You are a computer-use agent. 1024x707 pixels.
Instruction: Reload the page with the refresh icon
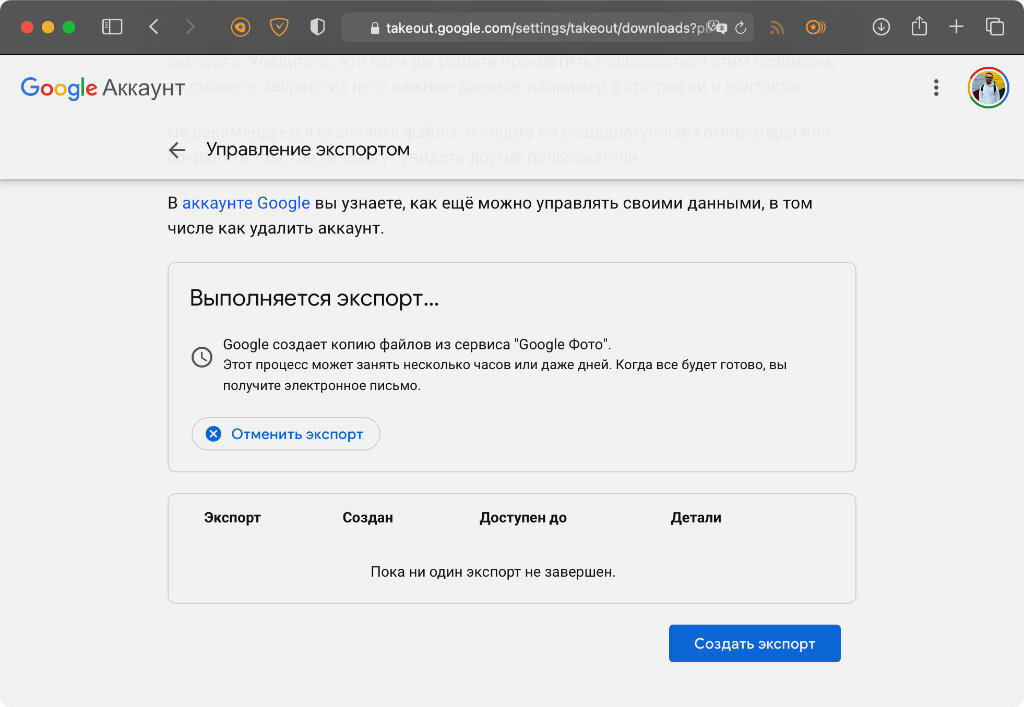click(741, 28)
